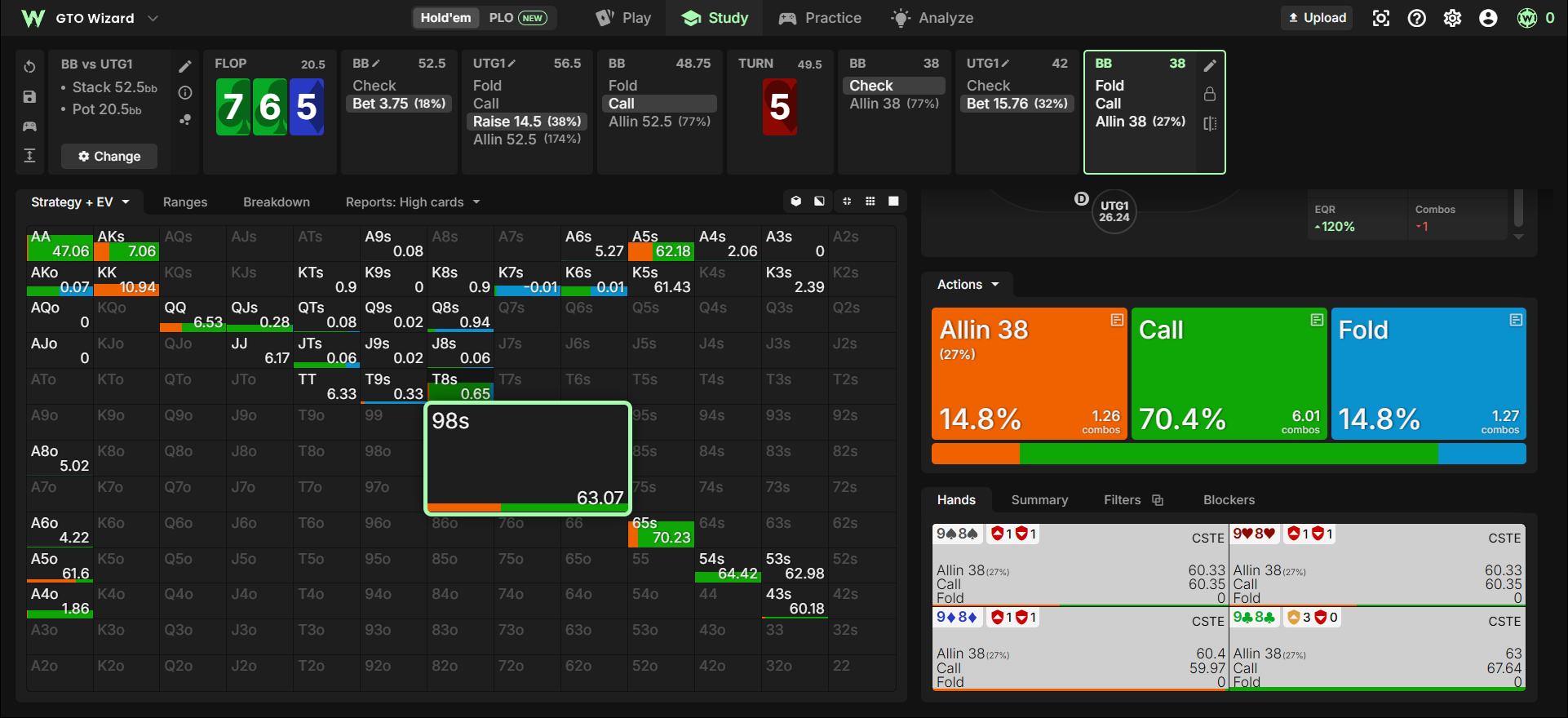The image size is (1568, 718).
Task: Switch to the Breakdown tab
Action: click(x=277, y=202)
